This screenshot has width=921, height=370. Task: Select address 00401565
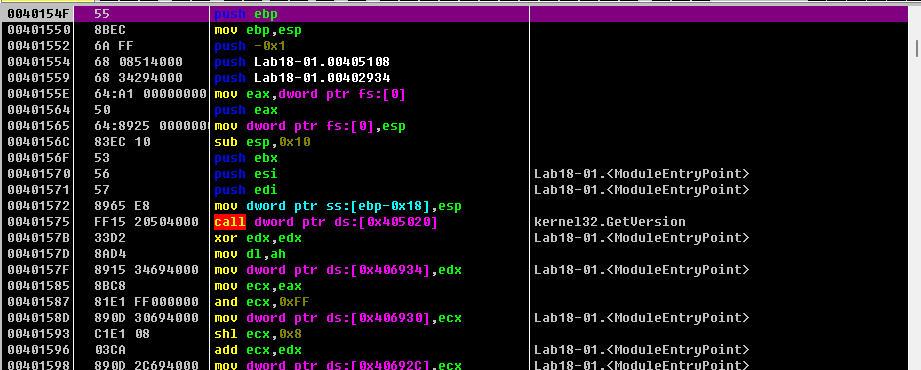click(39, 126)
